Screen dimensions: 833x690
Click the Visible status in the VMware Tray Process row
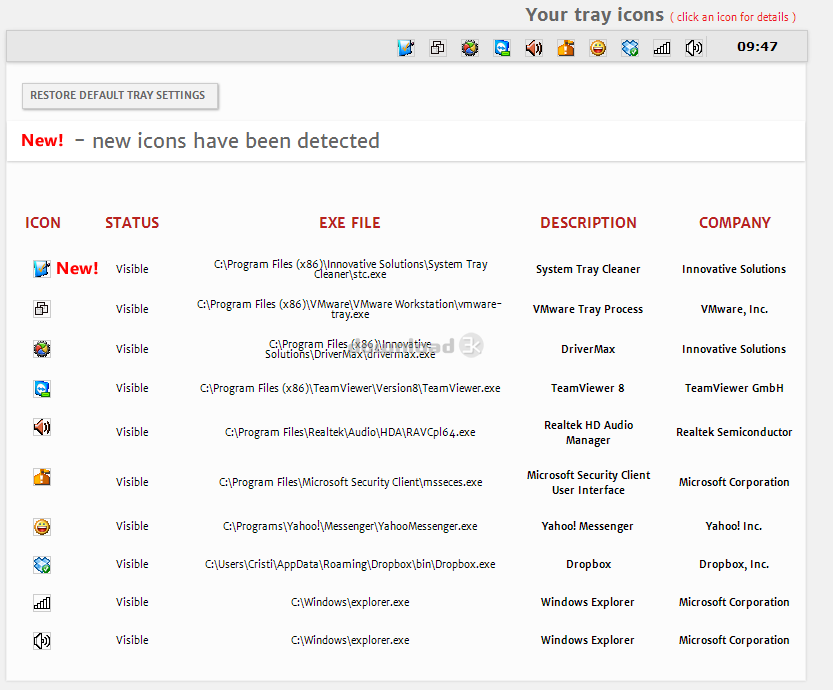point(132,309)
